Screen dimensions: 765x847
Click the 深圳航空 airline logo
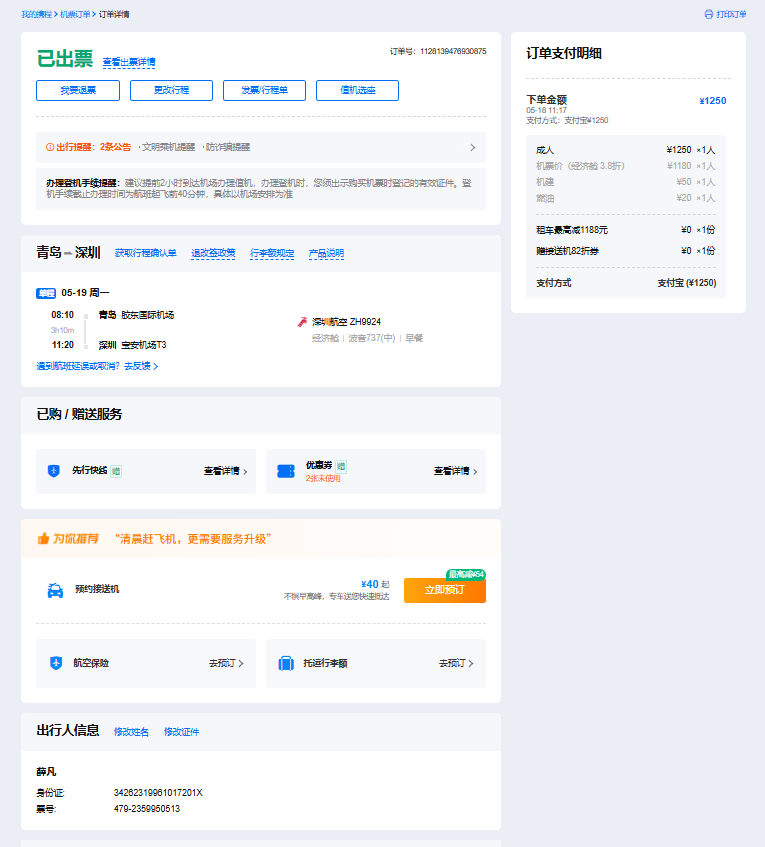(302, 322)
